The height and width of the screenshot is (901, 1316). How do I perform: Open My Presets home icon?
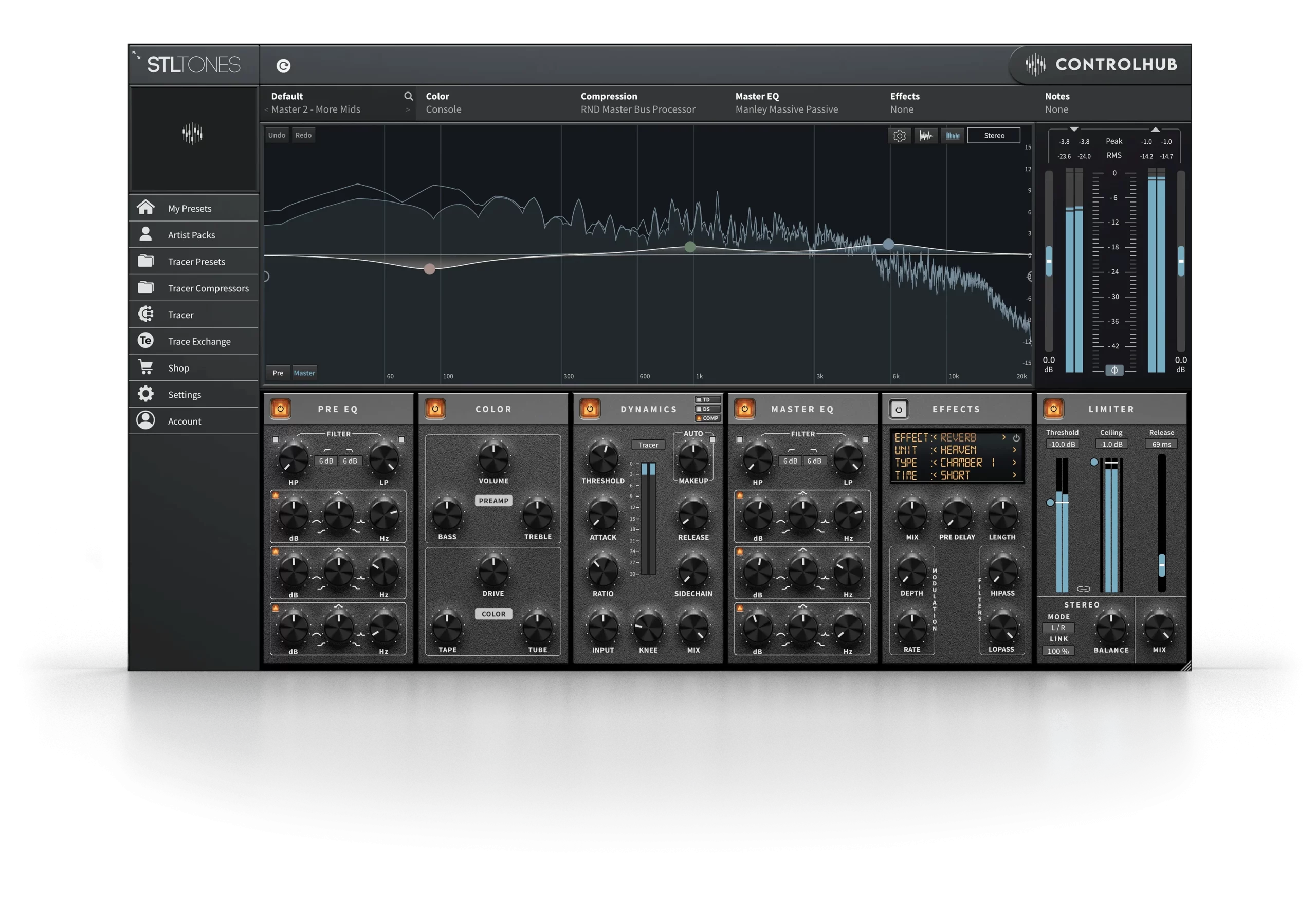tap(145, 207)
